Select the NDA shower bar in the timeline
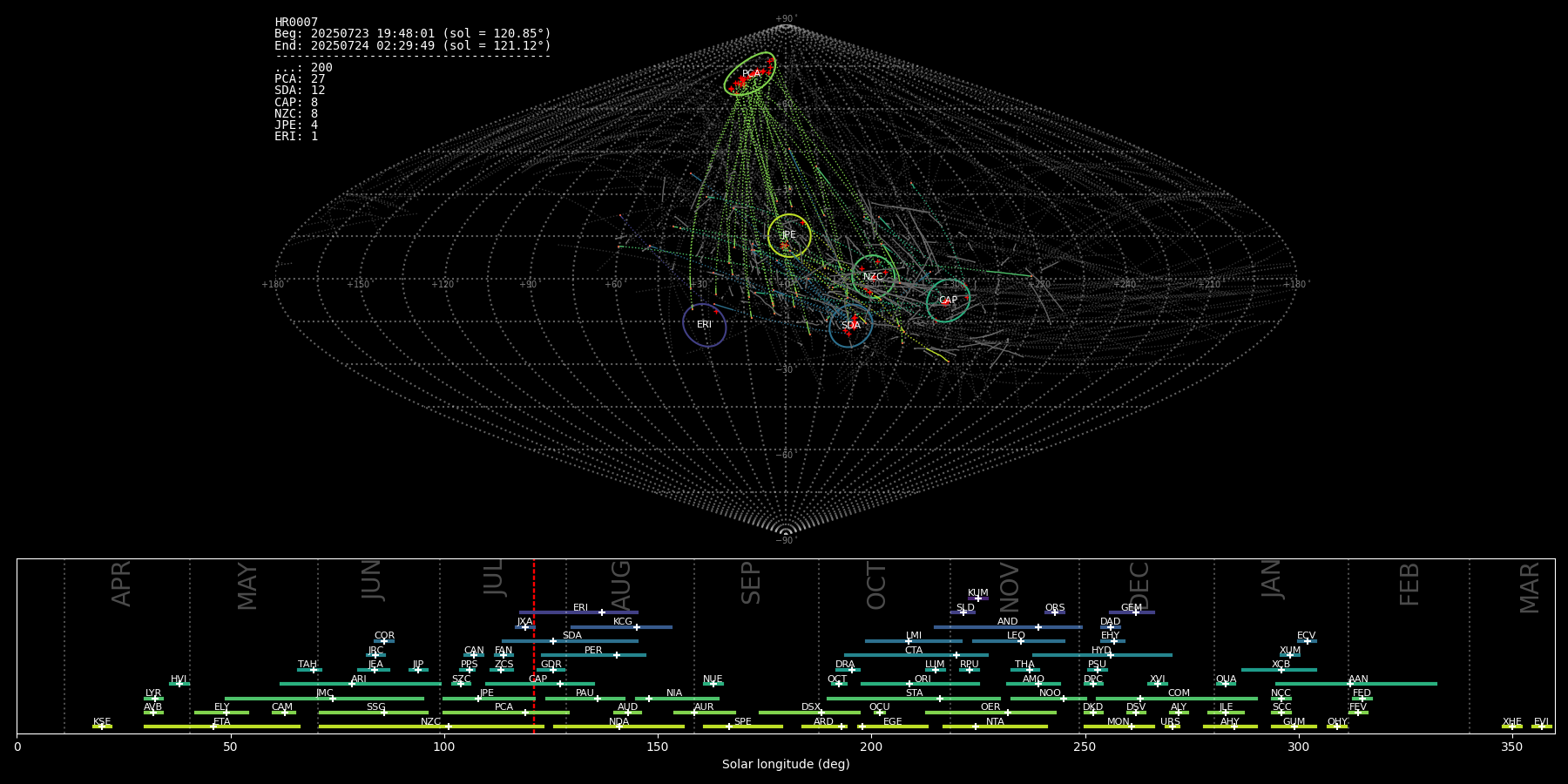1568x784 pixels. pos(619,727)
